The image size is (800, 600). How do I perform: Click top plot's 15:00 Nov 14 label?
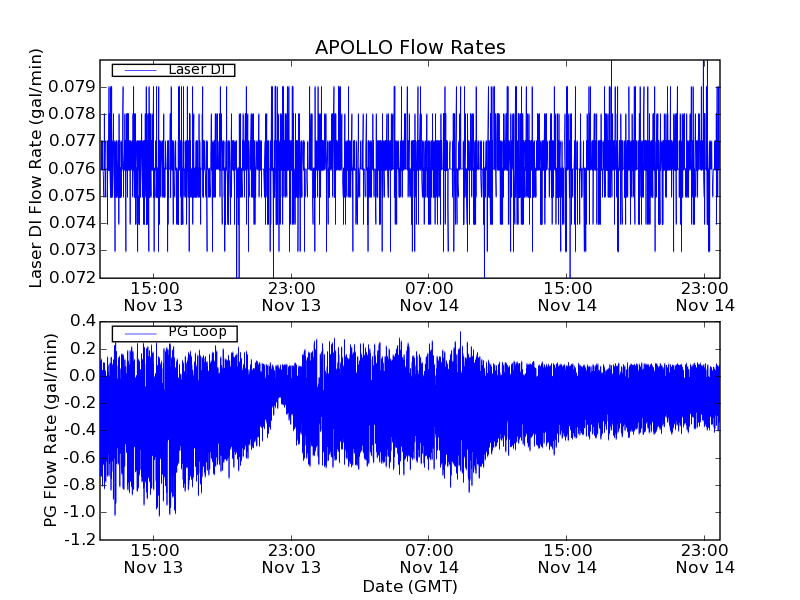pos(567,297)
